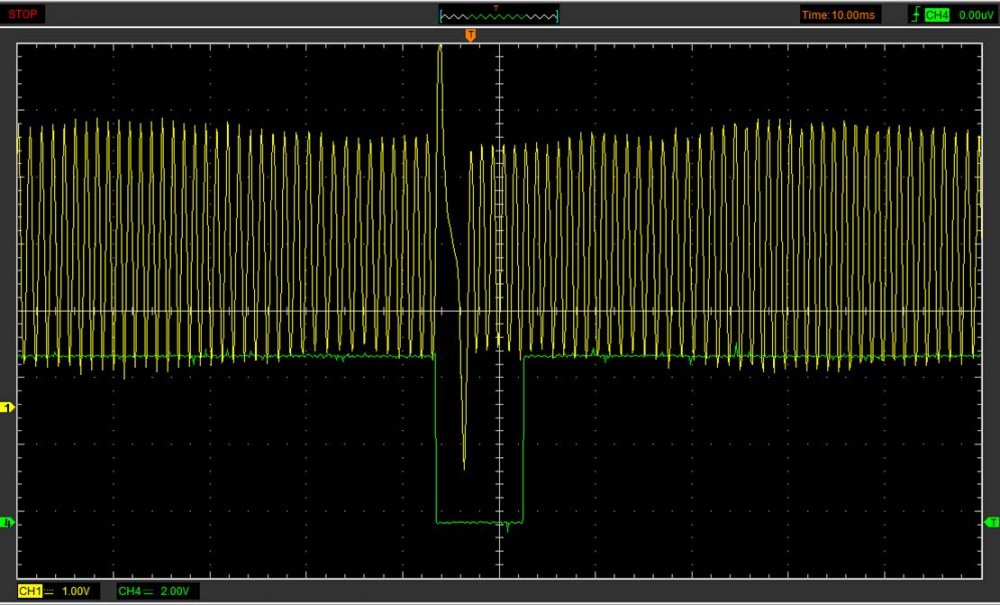Click the rising edge trigger slope icon
The height and width of the screenshot is (605, 1000).
[x=915, y=14]
